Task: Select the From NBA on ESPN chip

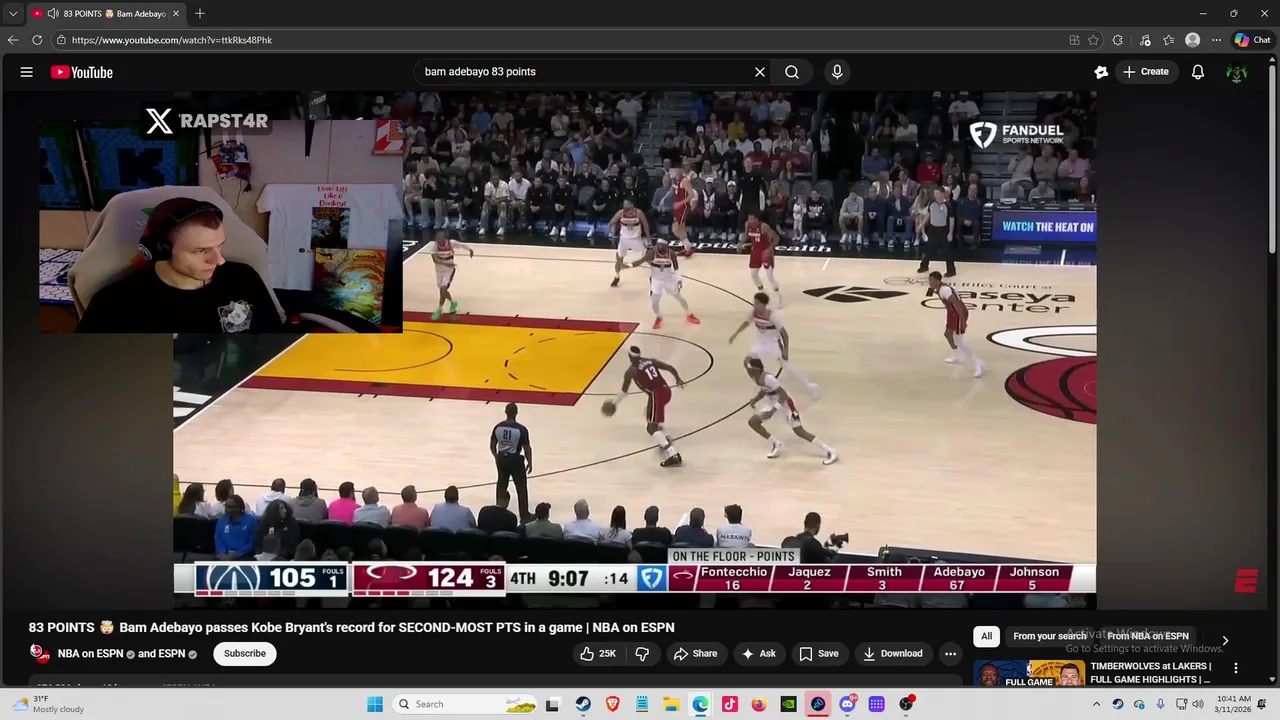Action: coord(1148,636)
